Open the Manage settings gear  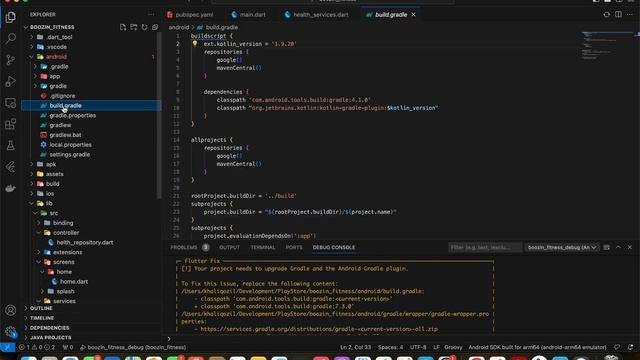pos(11,332)
